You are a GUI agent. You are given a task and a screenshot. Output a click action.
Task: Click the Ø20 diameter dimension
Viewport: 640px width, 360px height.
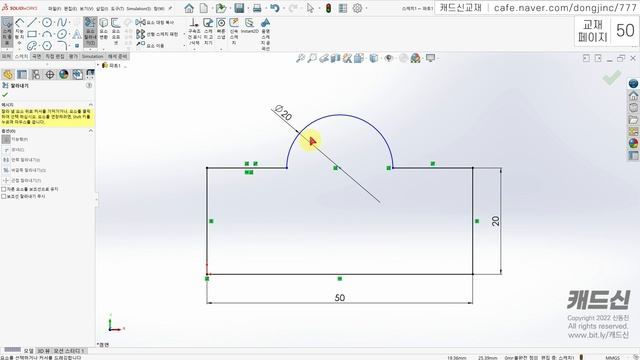pos(283,113)
